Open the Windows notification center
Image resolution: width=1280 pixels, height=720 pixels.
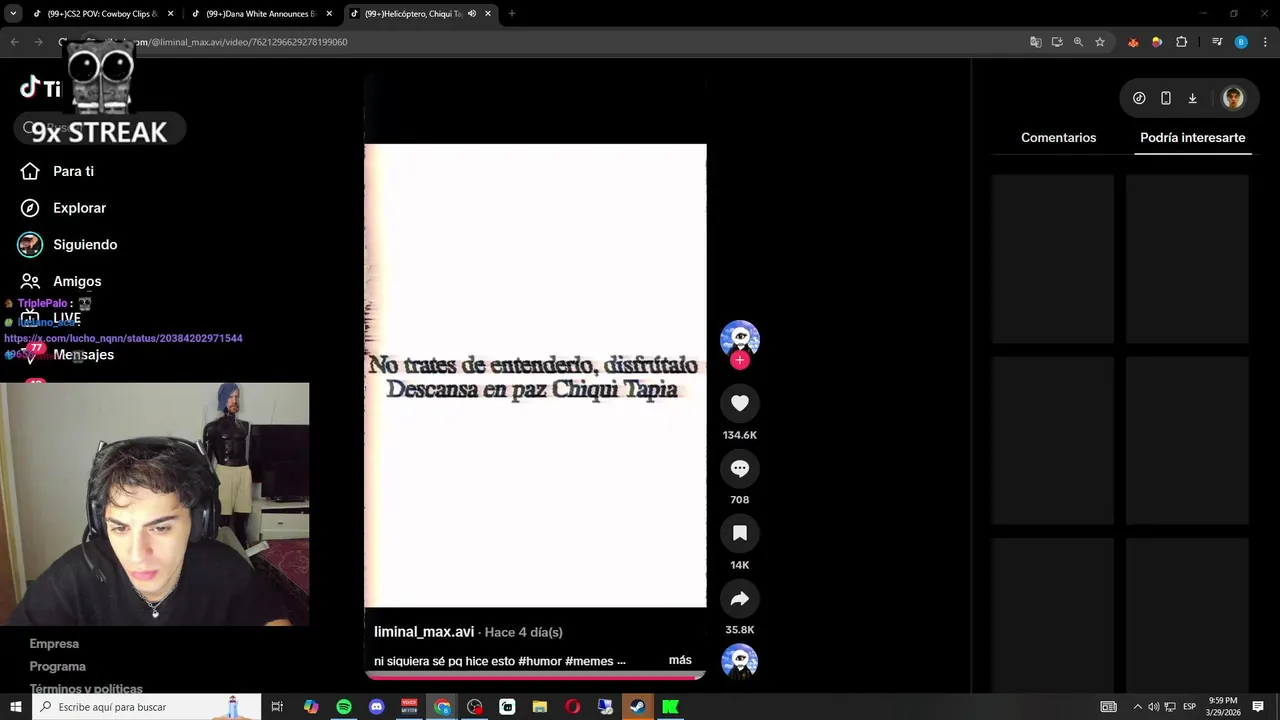coord(1257,707)
